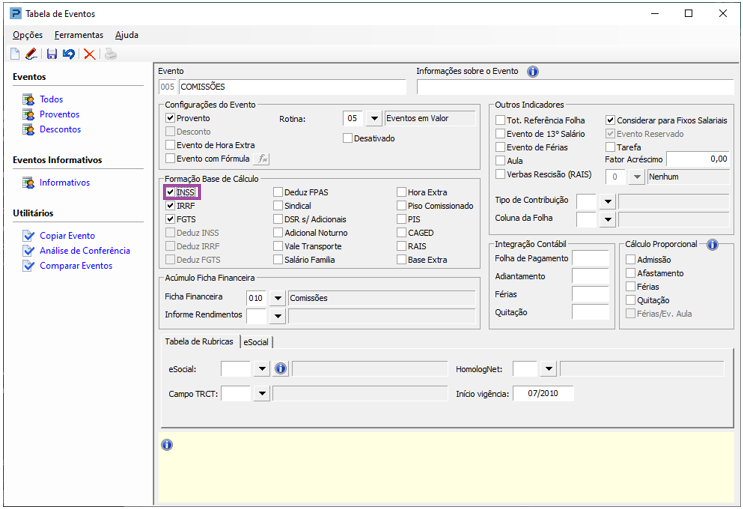
Task: Click the checkmark icon beside Análise de Conferência
Action: (28, 251)
